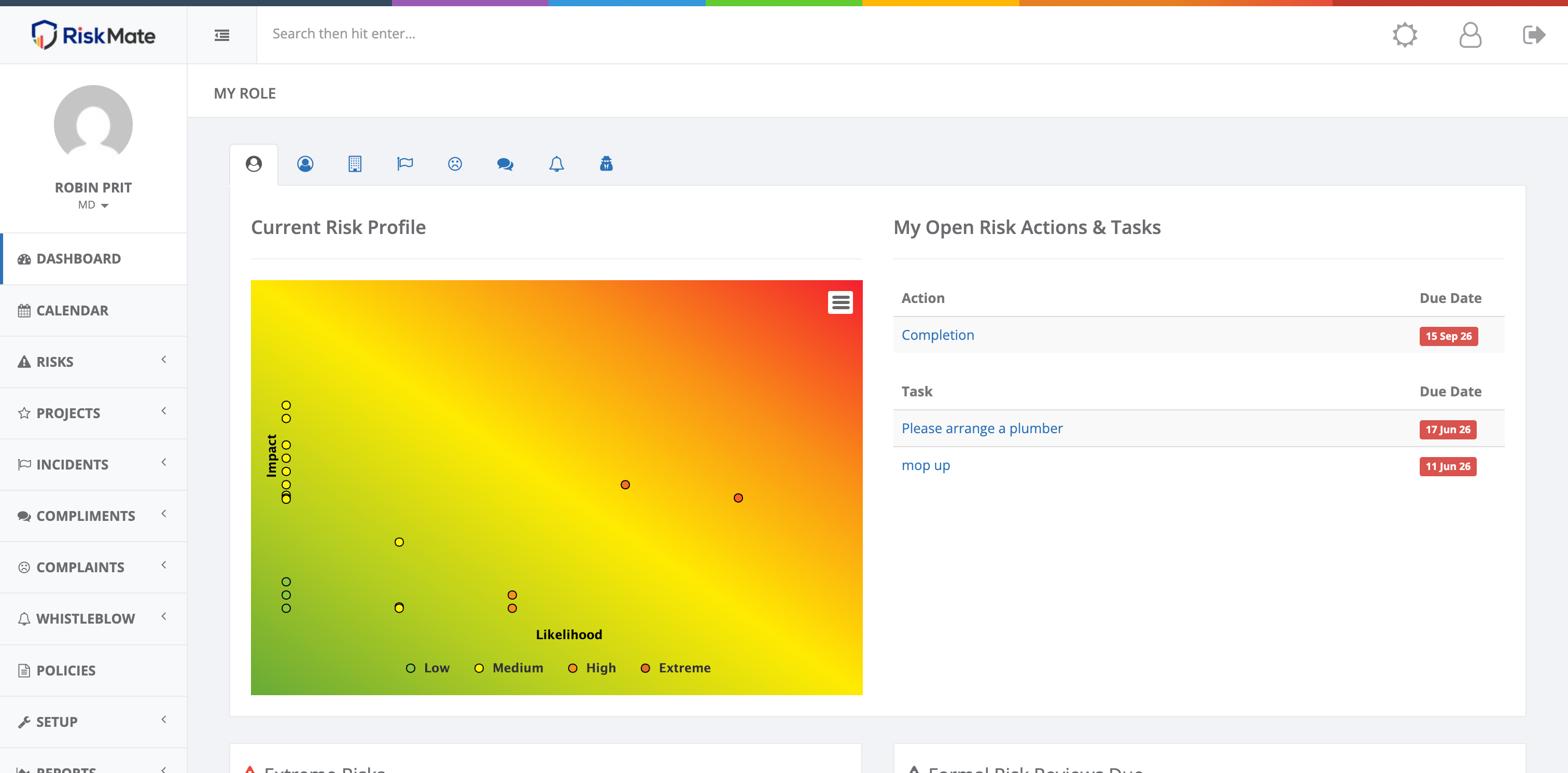The image size is (1568, 773).
Task: Open Calendar in the sidebar
Action: (x=94, y=311)
